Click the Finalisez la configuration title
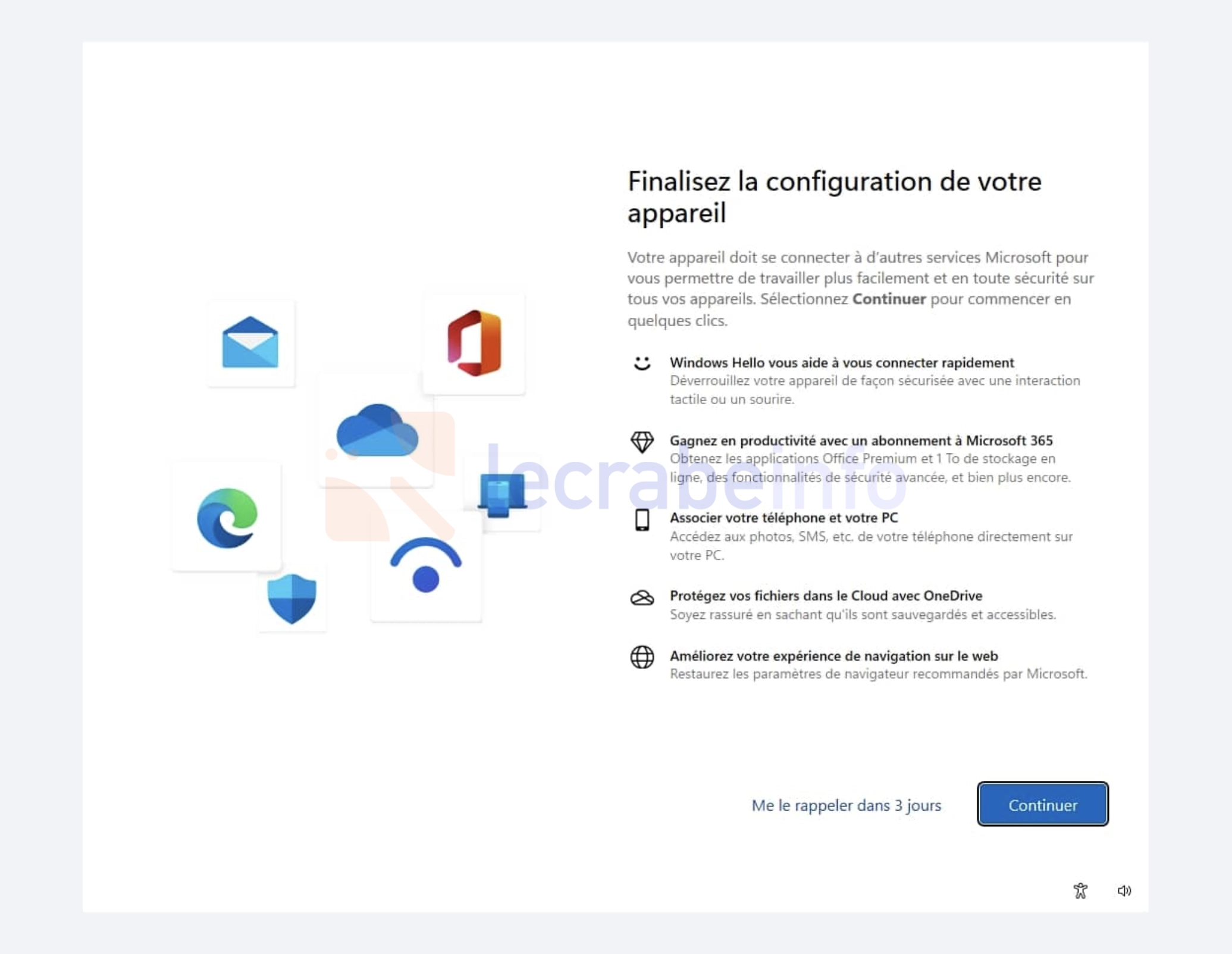 point(834,197)
